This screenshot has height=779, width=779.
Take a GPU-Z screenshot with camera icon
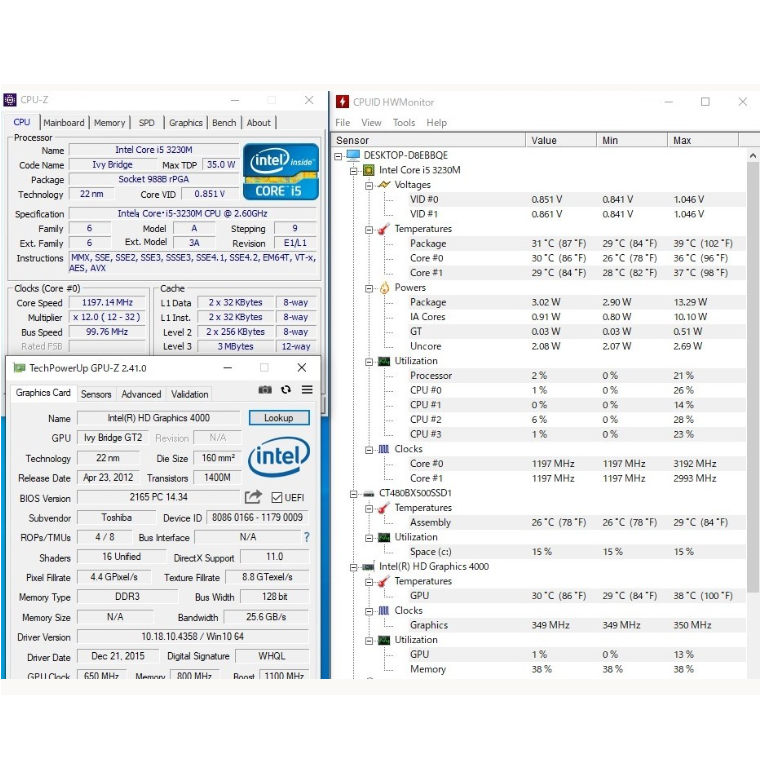click(x=265, y=390)
